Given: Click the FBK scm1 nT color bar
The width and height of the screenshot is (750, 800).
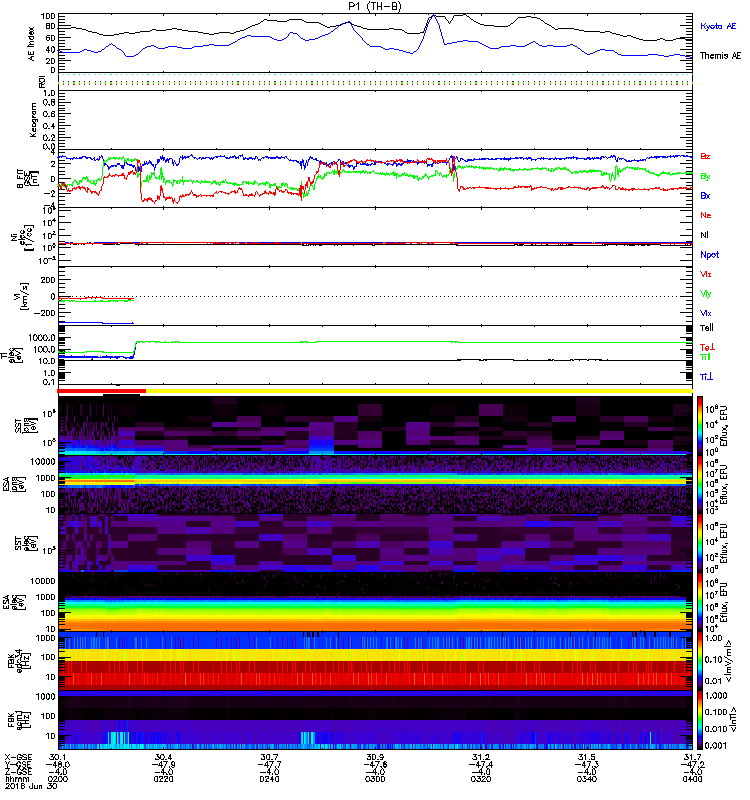Looking at the screenshot, I should 700,720.
